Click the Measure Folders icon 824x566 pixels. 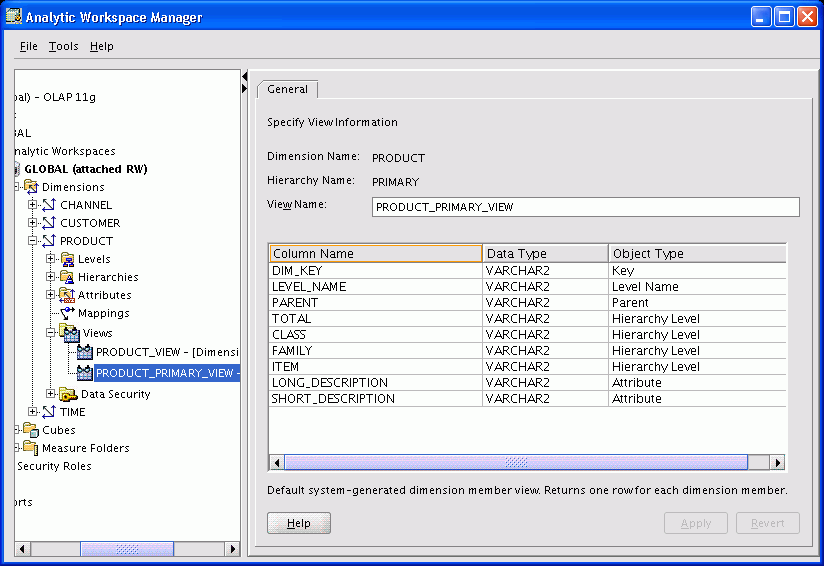click(x=31, y=448)
